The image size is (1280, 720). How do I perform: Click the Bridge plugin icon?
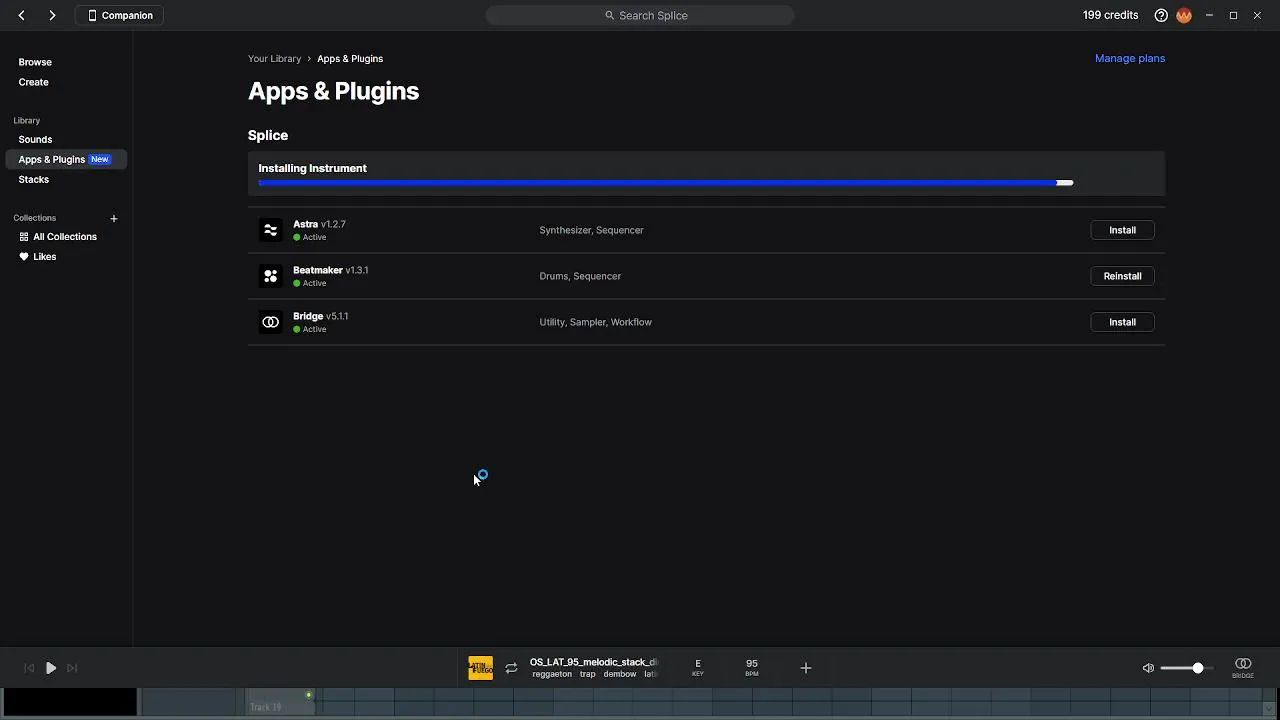[x=270, y=322]
